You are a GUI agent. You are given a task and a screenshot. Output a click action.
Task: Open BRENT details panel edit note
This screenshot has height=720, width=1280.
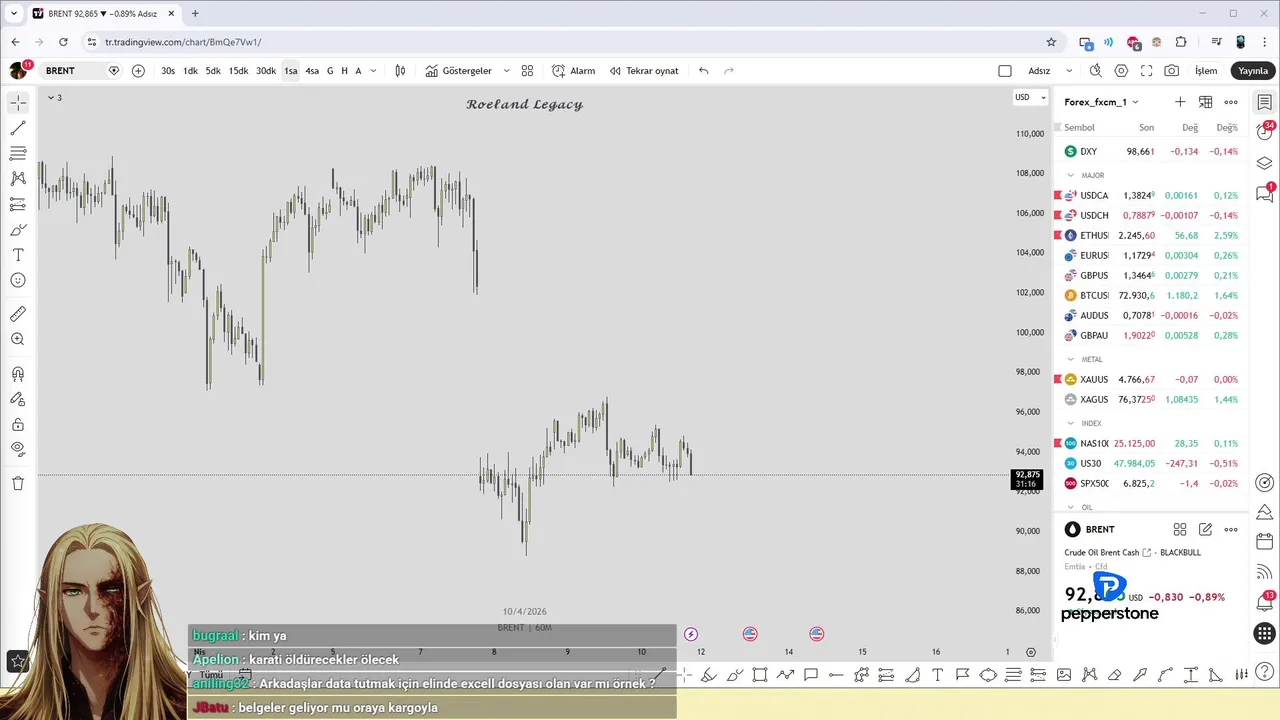tap(1205, 529)
